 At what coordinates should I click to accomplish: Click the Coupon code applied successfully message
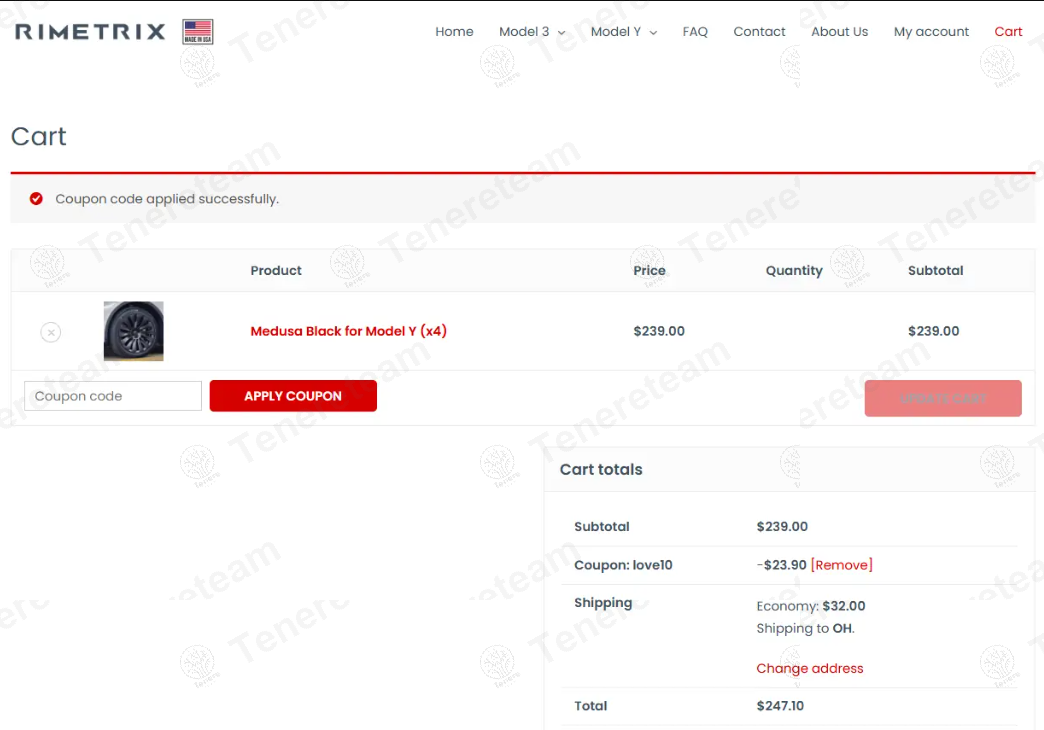(x=167, y=198)
